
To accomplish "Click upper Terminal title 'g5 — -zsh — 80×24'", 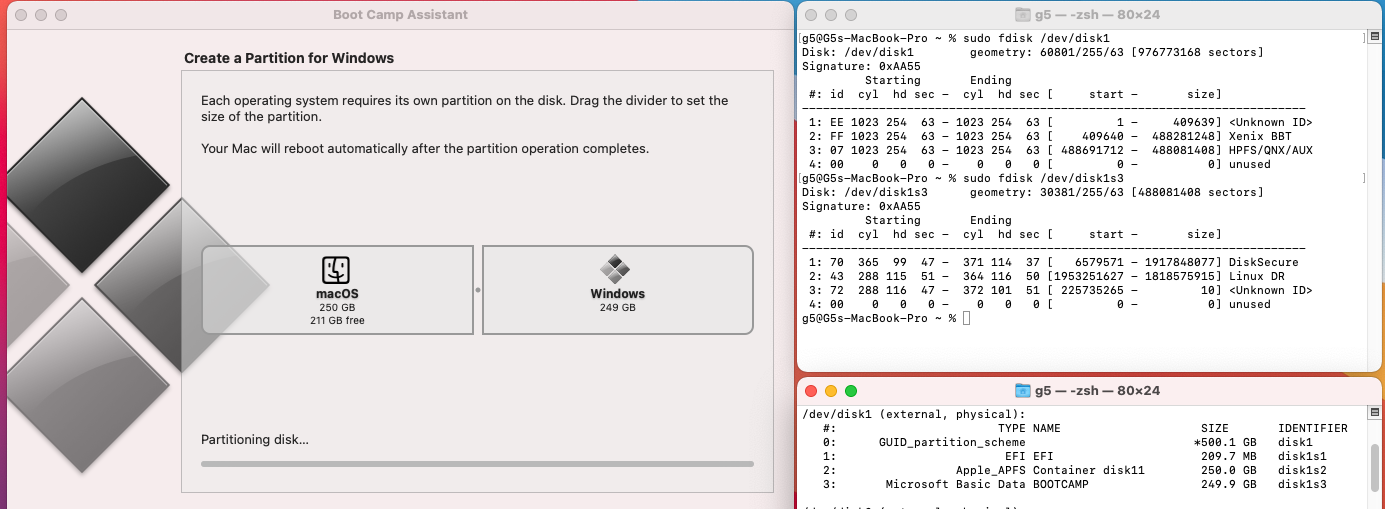I will (x=1097, y=15).
